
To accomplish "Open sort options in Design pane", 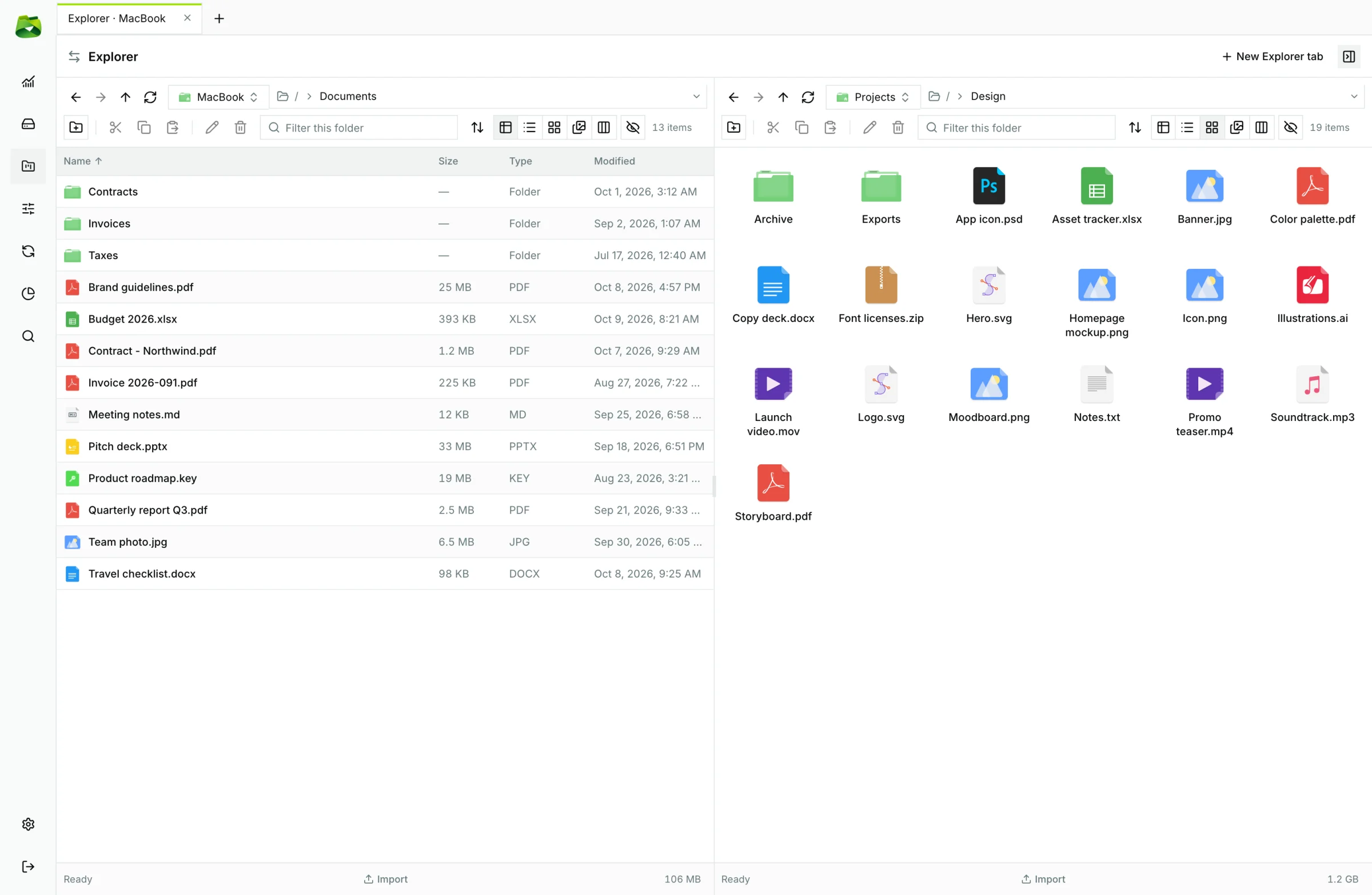I will 1135,128.
